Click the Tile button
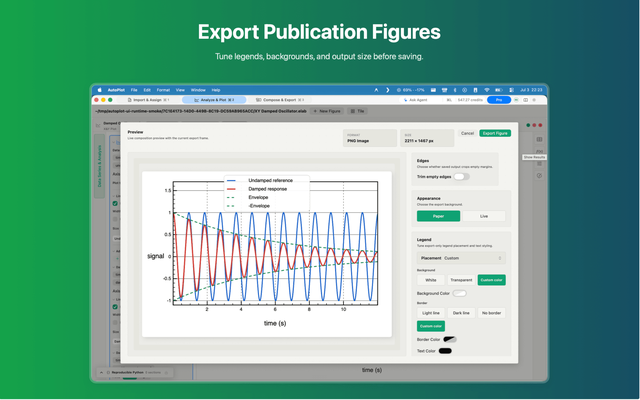The width and height of the screenshot is (640, 400). (358, 111)
